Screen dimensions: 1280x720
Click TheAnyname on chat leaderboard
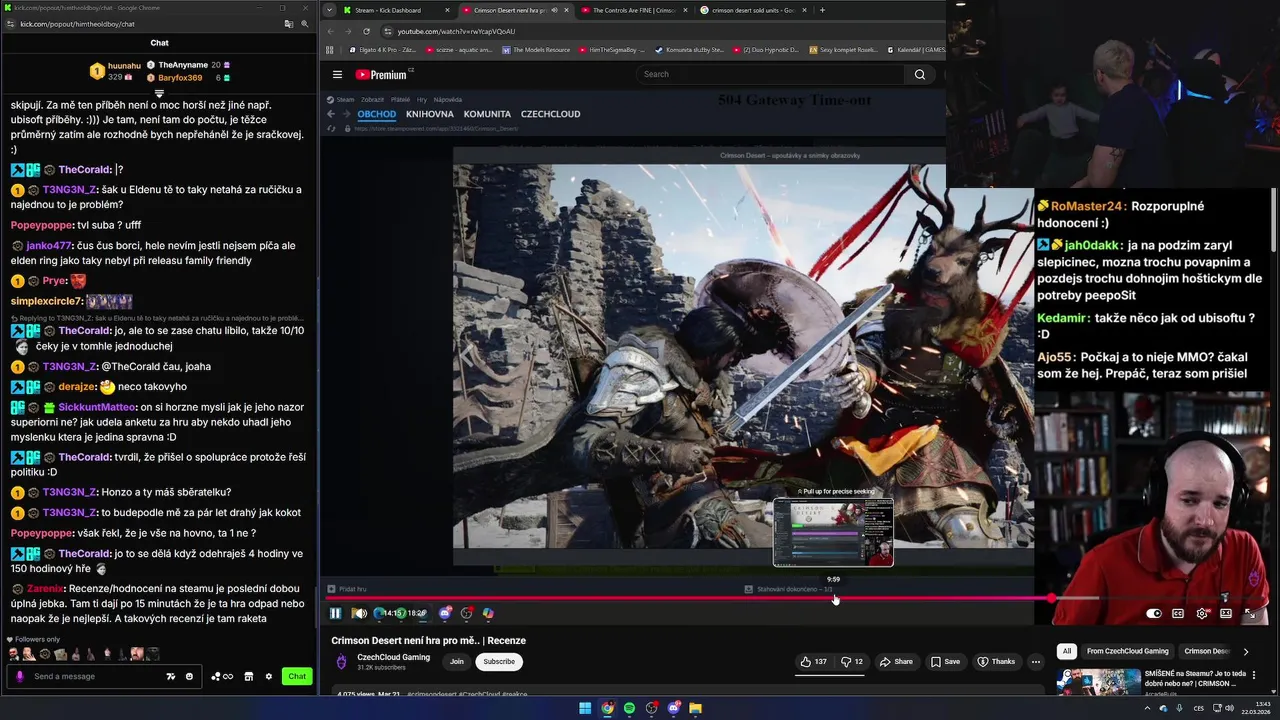pyautogui.click(x=183, y=65)
